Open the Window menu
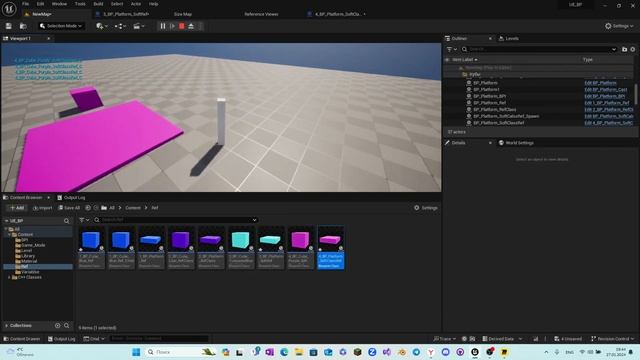Image resolution: width=640 pixels, height=360 pixels. pyautogui.click(x=59, y=4)
